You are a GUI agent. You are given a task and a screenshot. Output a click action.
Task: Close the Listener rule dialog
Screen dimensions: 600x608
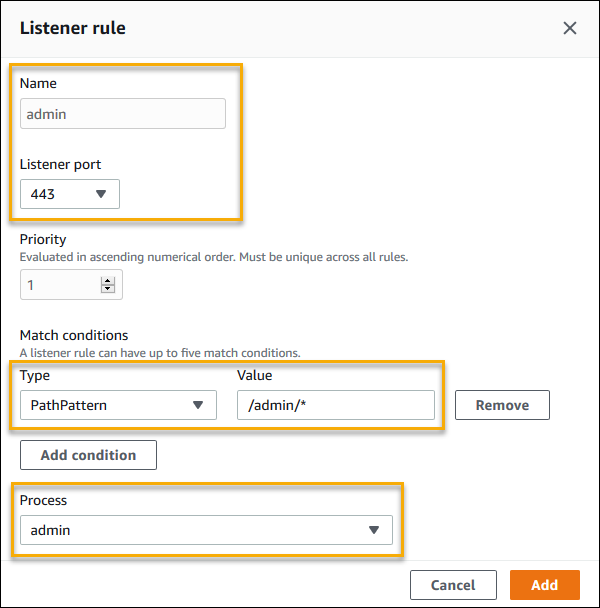570,28
